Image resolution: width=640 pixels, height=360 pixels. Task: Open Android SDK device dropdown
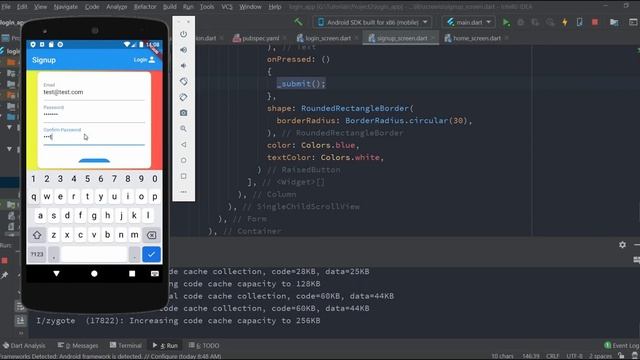(372, 22)
